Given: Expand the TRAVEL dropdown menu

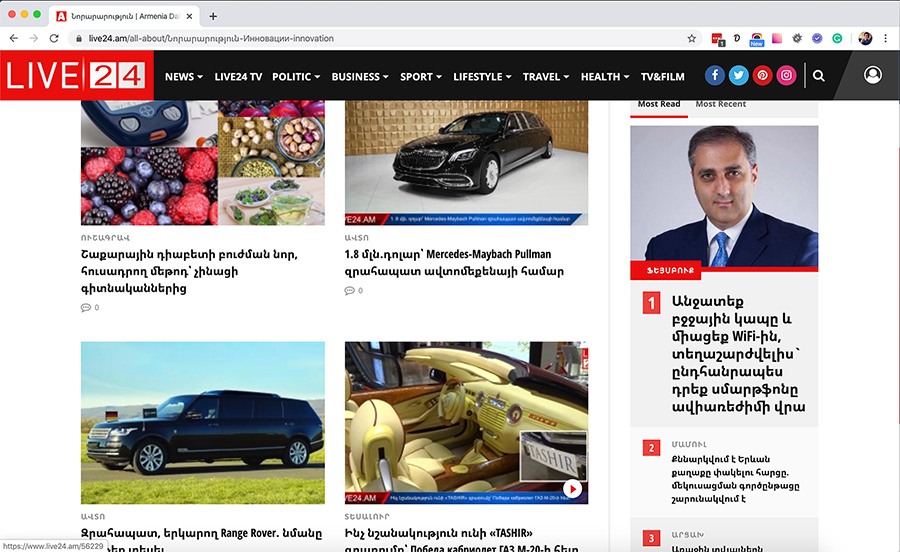Looking at the screenshot, I should click(546, 76).
